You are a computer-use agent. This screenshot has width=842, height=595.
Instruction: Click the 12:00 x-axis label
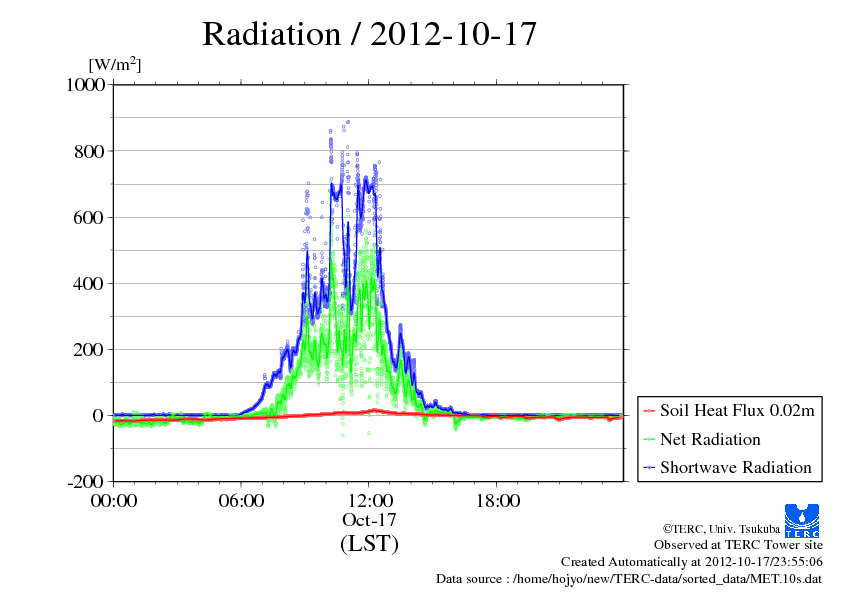tap(370, 500)
